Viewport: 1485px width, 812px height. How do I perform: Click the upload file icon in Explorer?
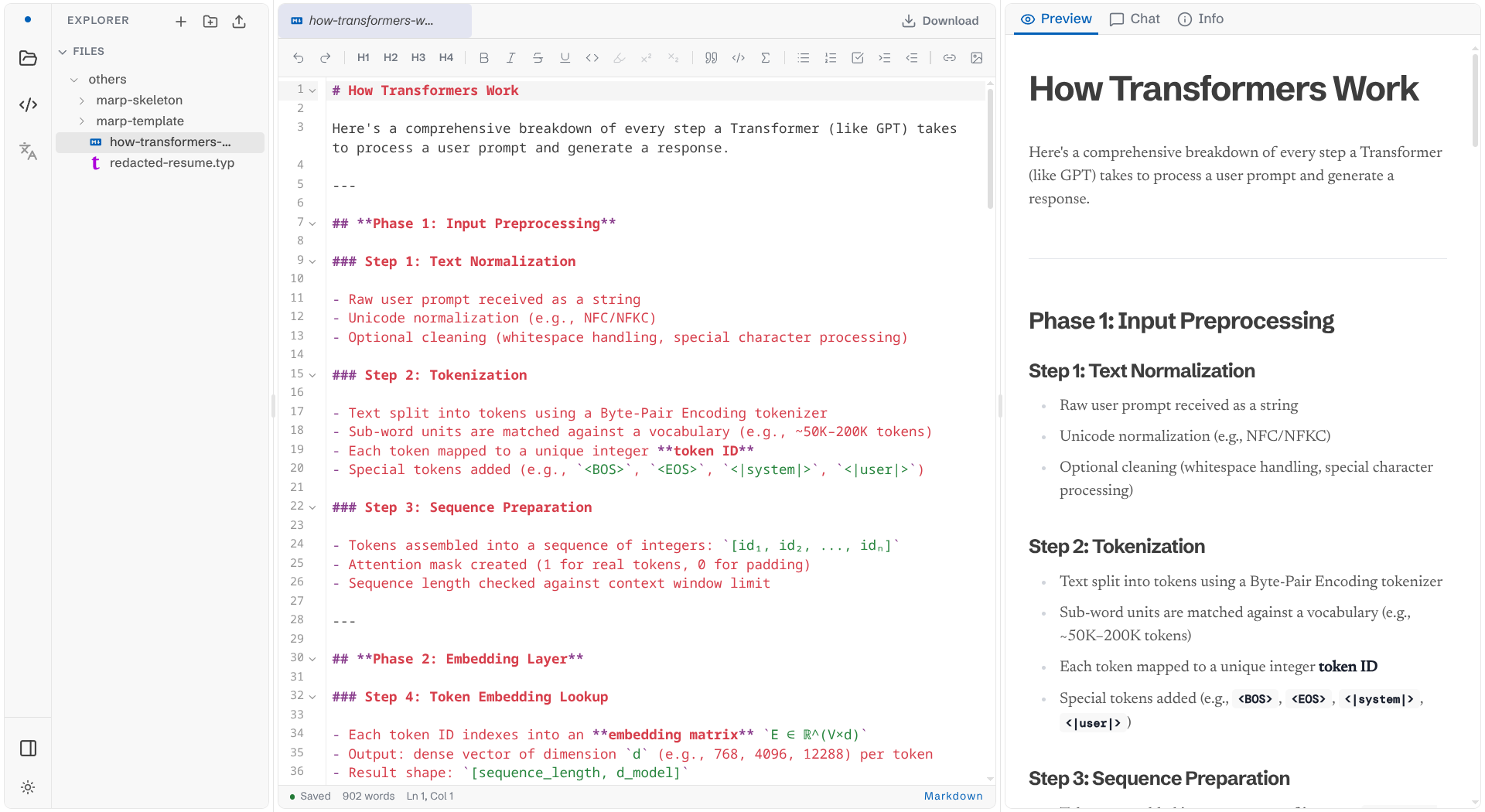[x=239, y=22]
